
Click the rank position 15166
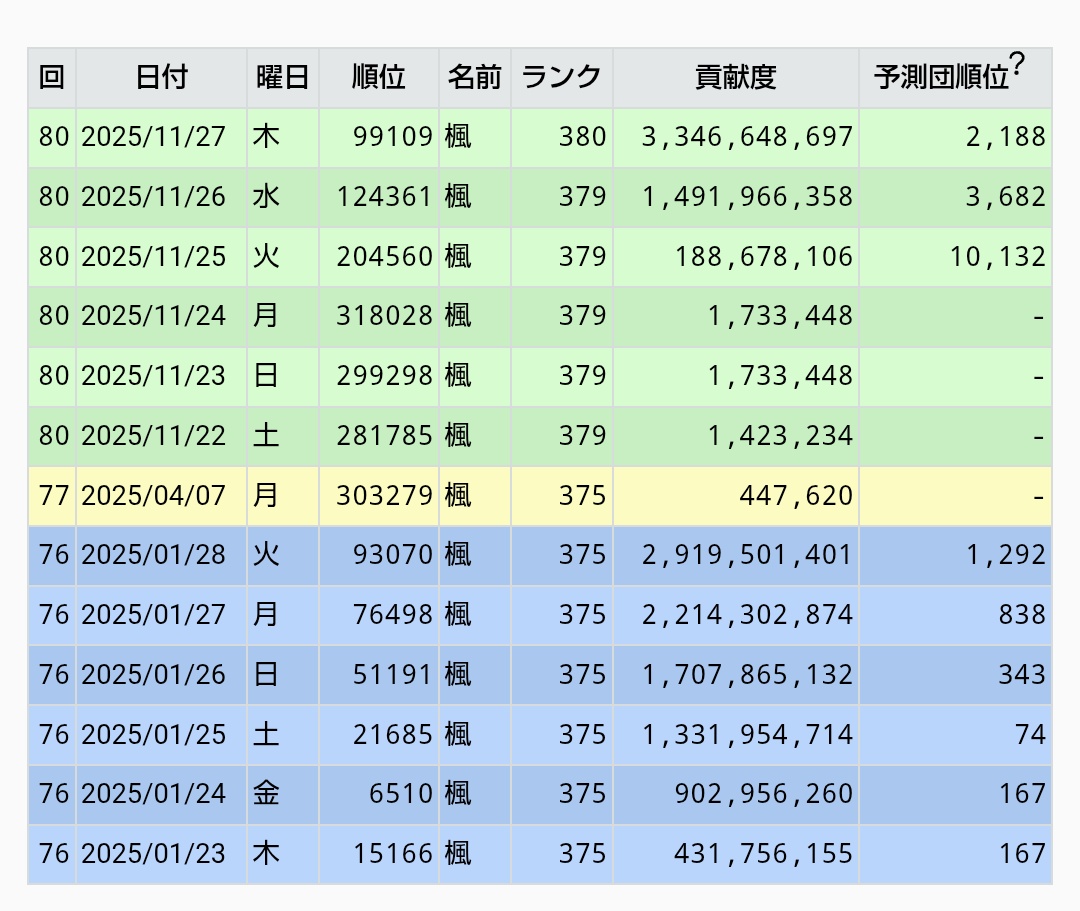click(x=393, y=853)
